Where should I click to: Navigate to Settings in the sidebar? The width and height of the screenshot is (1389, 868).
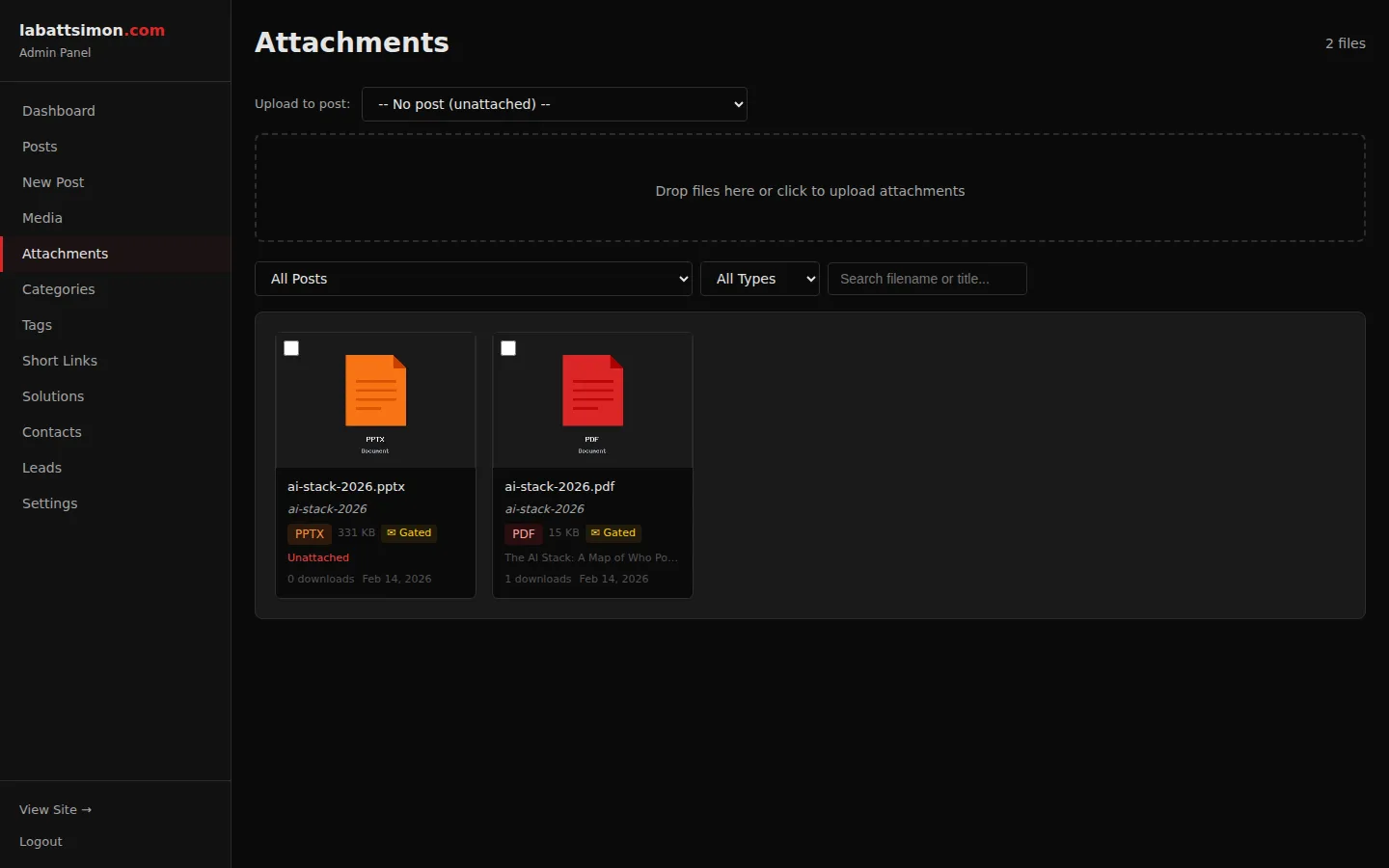click(49, 502)
